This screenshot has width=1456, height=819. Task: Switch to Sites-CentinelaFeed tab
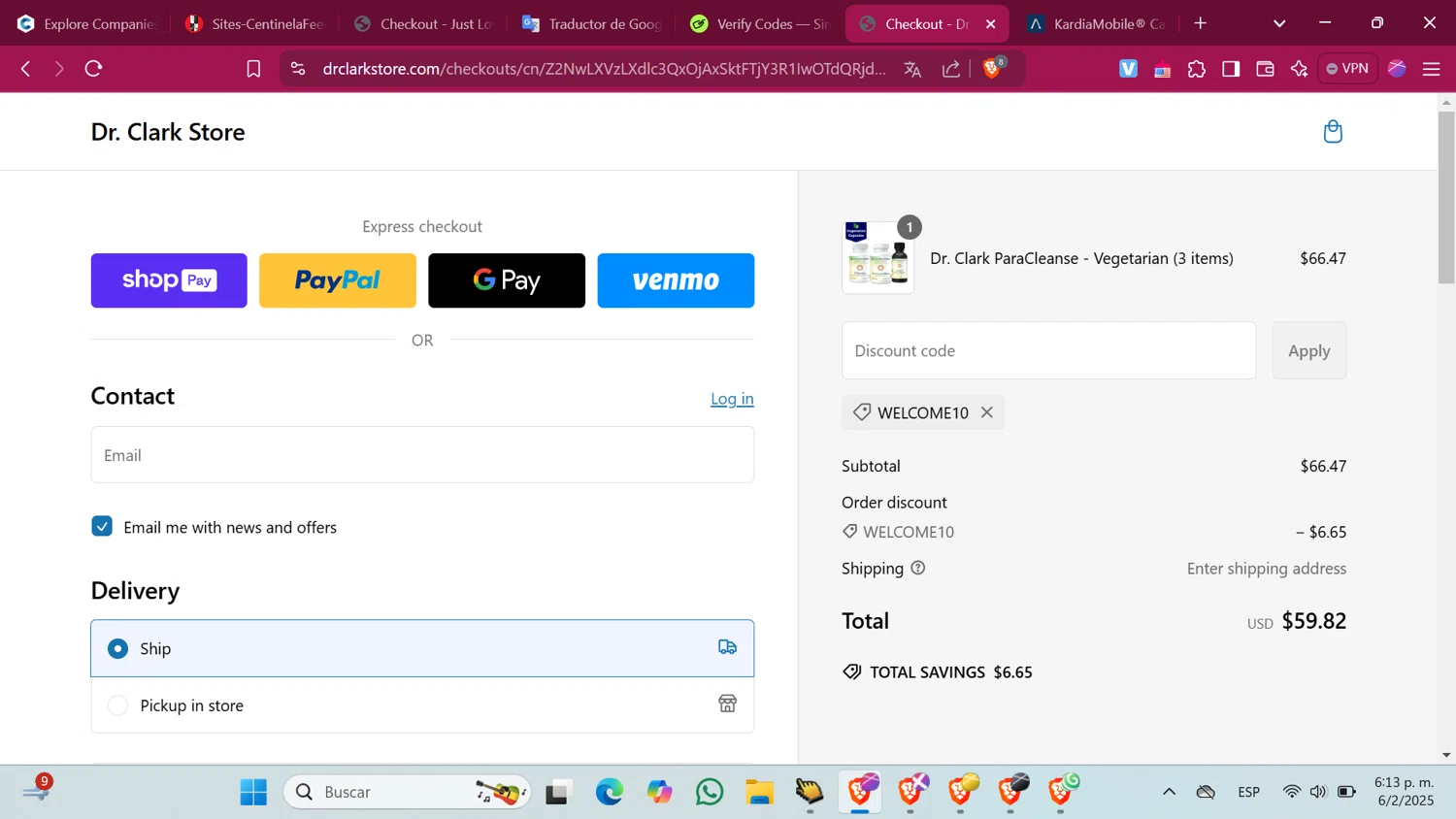[254, 23]
